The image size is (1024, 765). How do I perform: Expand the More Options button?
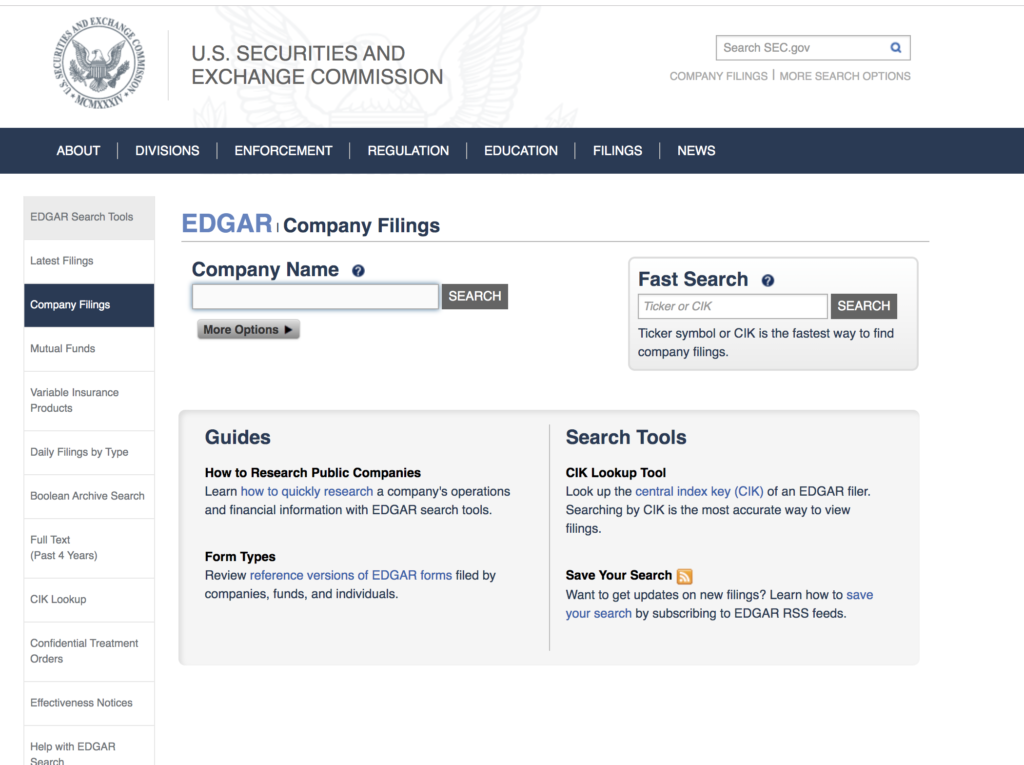248,329
